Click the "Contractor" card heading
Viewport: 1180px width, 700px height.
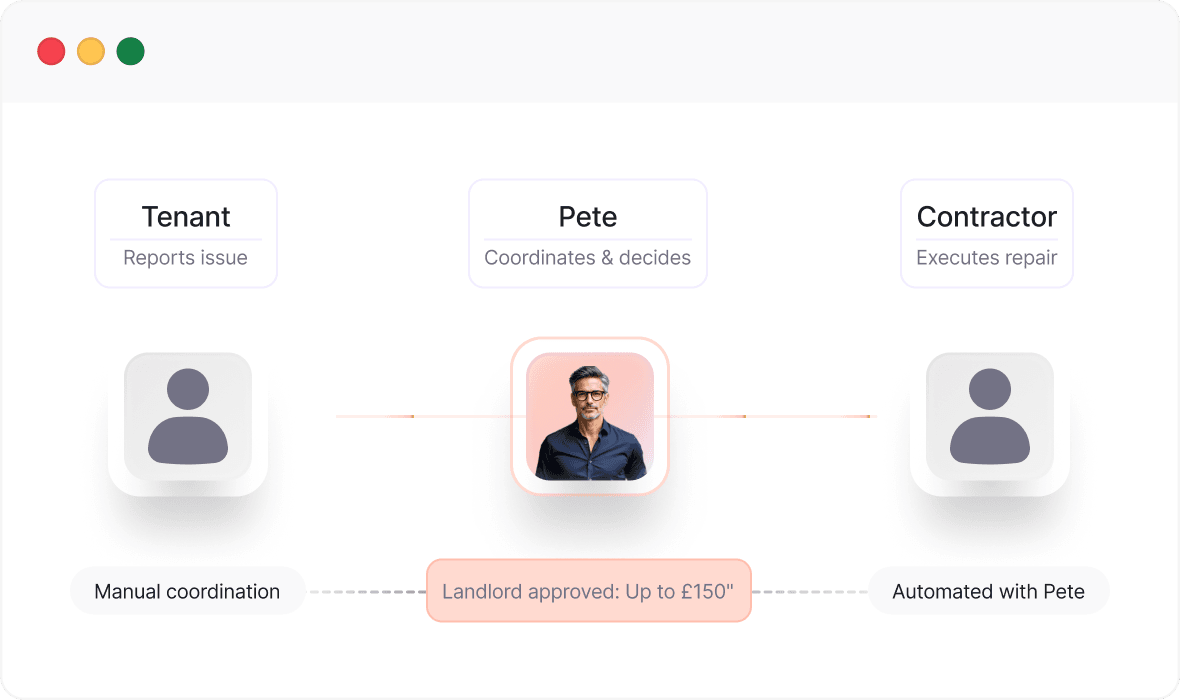click(x=987, y=217)
